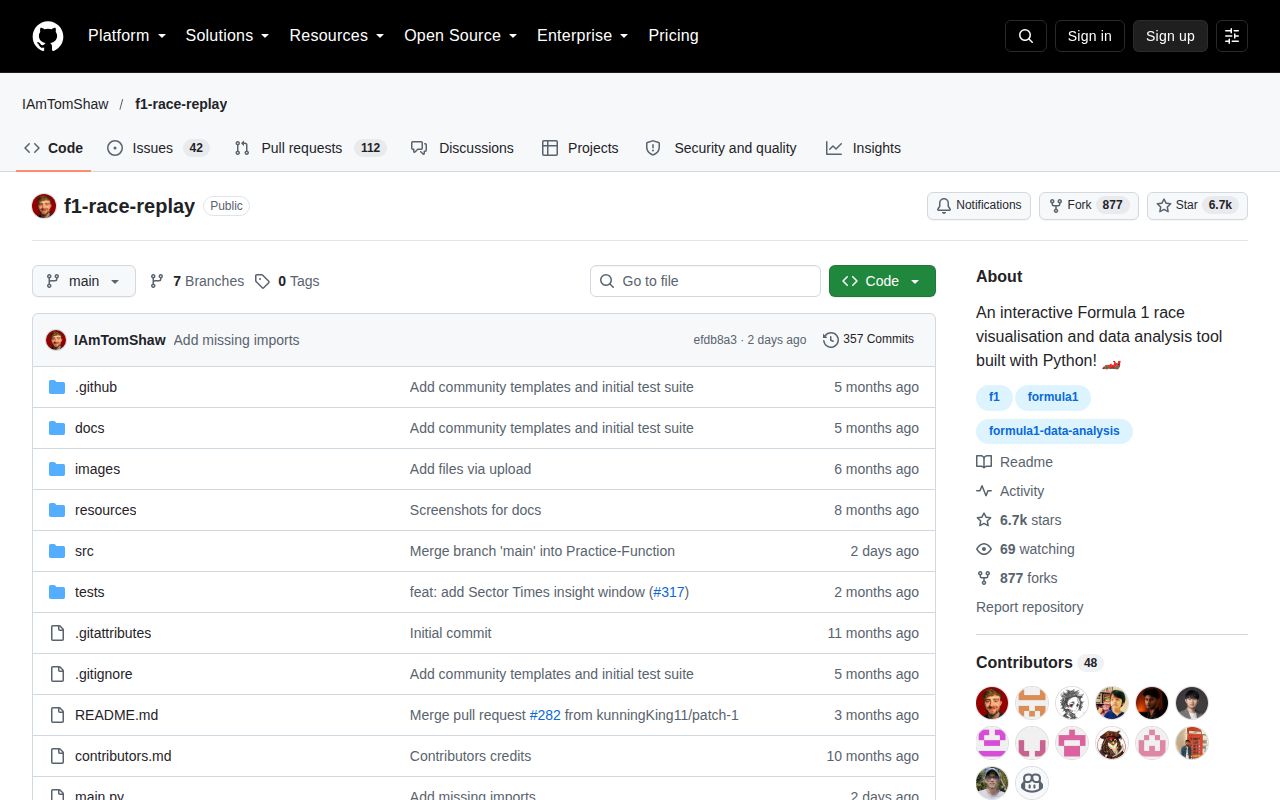Switch to the Security and quality tab
The height and width of the screenshot is (800, 1280).
pyautogui.click(x=721, y=148)
